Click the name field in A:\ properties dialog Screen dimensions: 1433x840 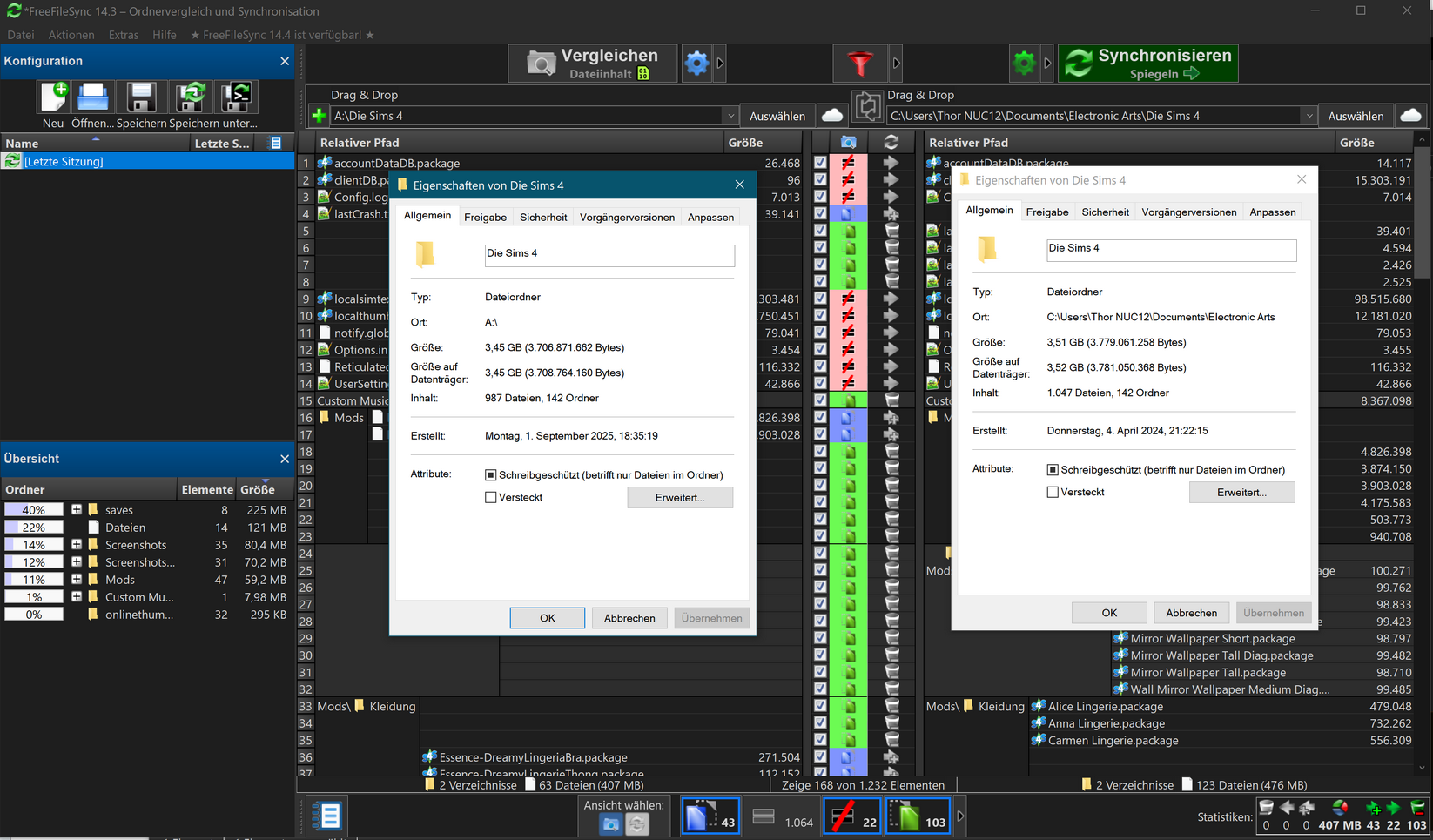click(x=609, y=255)
